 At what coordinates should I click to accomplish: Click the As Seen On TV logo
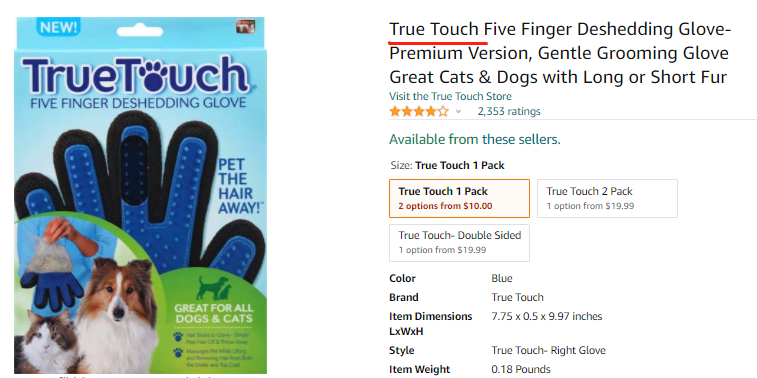(x=245, y=27)
